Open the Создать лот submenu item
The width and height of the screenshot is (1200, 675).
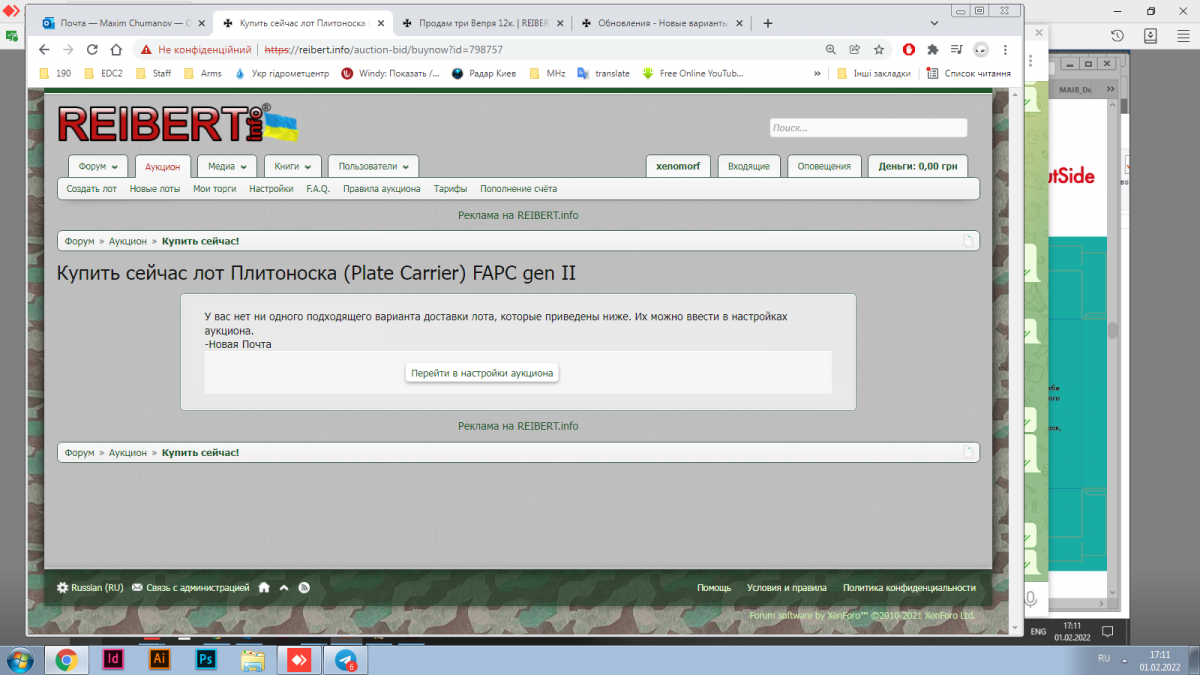click(x=91, y=189)
